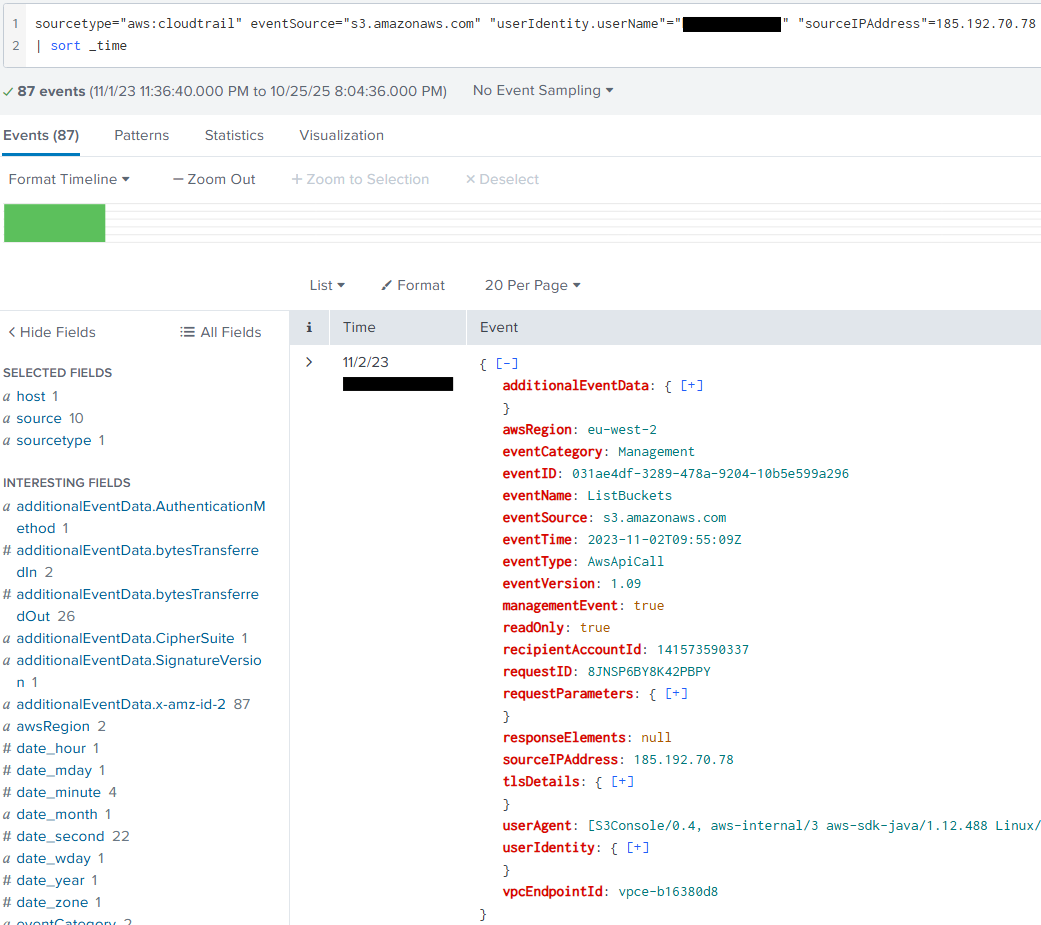Collapse sidebar with Hide Fields chevron
This screenshot has width=1041, height=925.
point(12,332)
